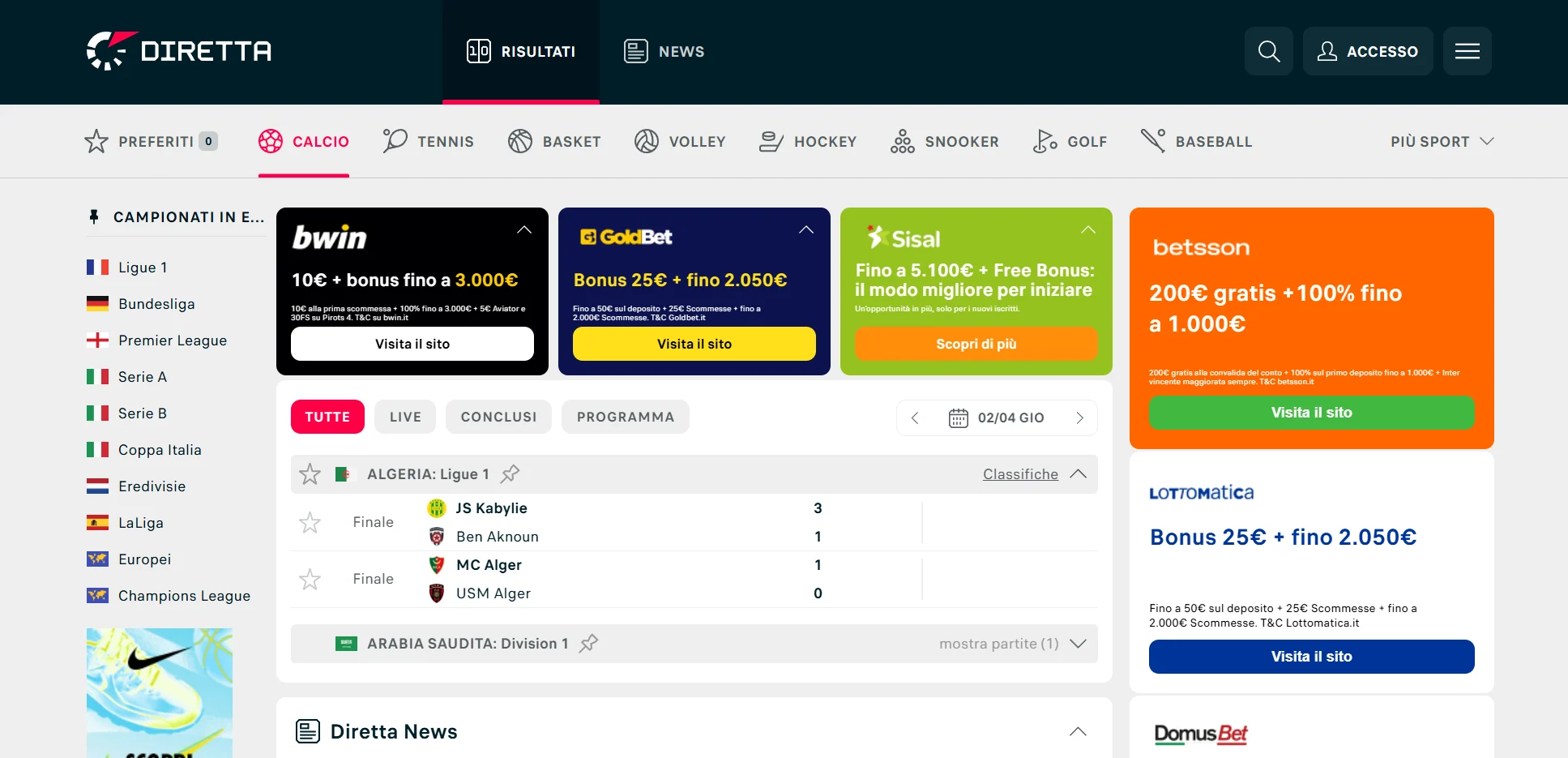Collapse the Diretta News section
The image size is (1568, 758).
click(1078, 731)
